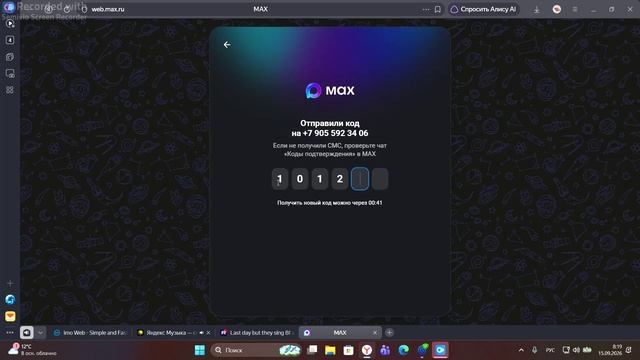The width and height of the screenshot is (640, 360).
Task: Open the Windows Start menu
Action: 200,350
